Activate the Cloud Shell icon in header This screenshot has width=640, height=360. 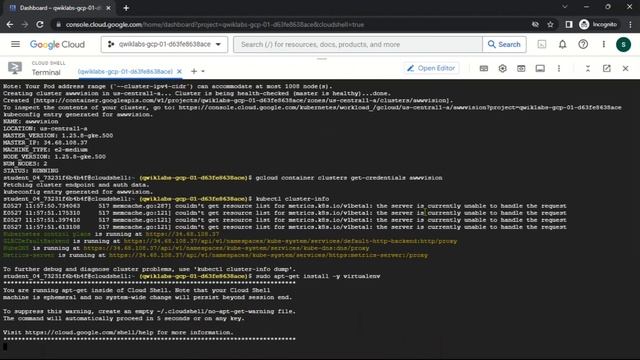[542, 44]
